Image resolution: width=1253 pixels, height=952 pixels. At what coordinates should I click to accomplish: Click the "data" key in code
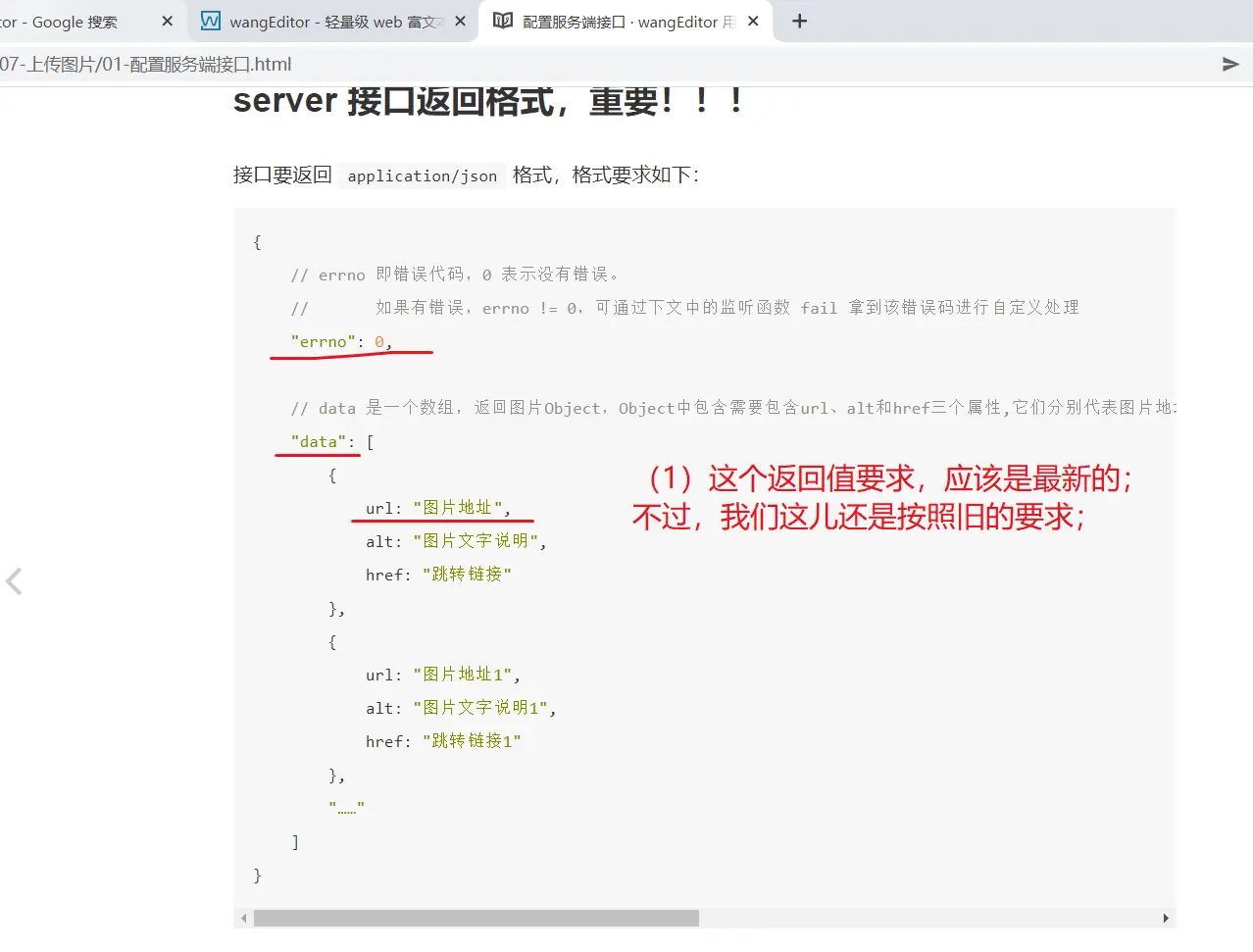(319, 441)
